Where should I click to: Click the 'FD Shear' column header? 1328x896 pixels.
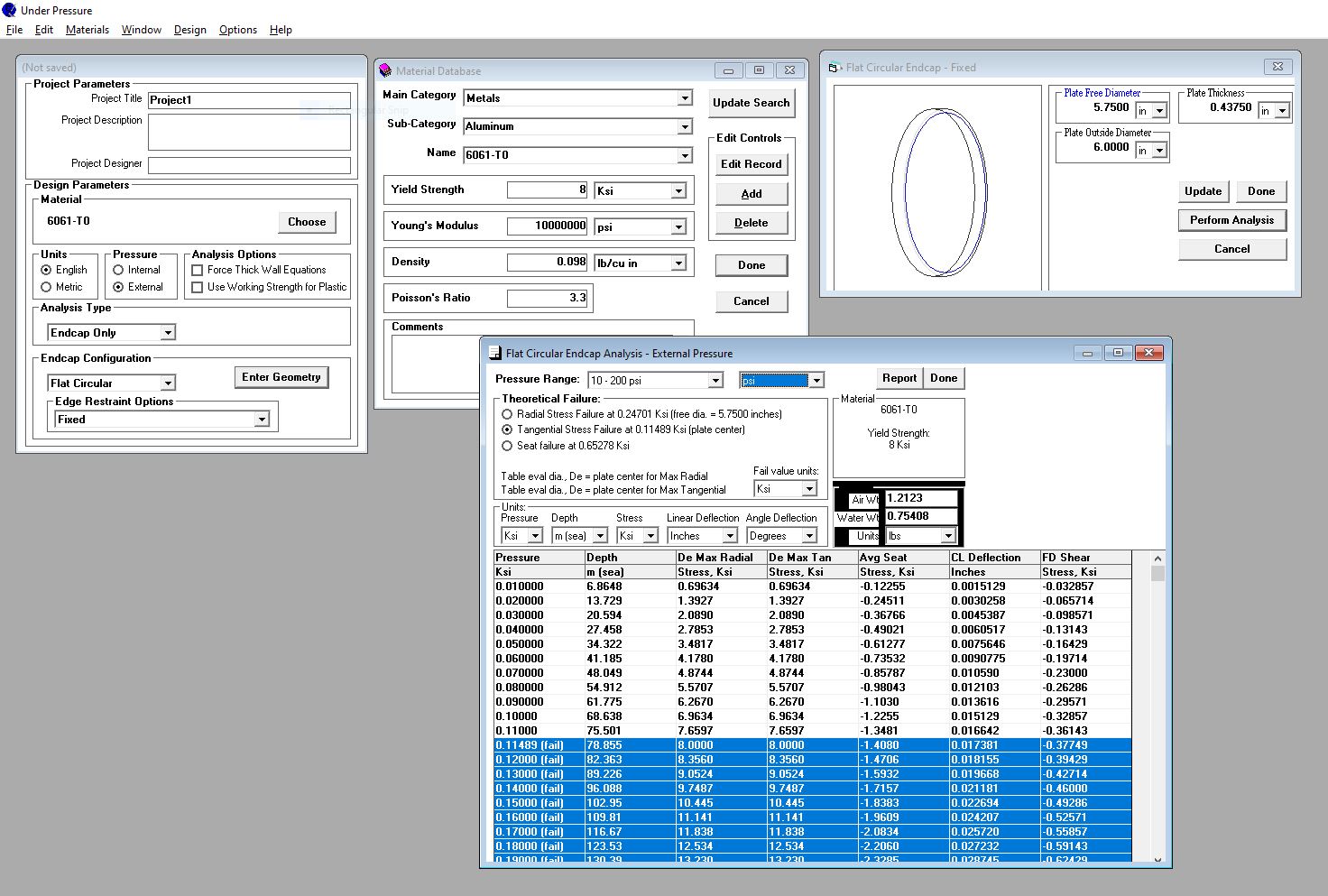coord(1086,558)
